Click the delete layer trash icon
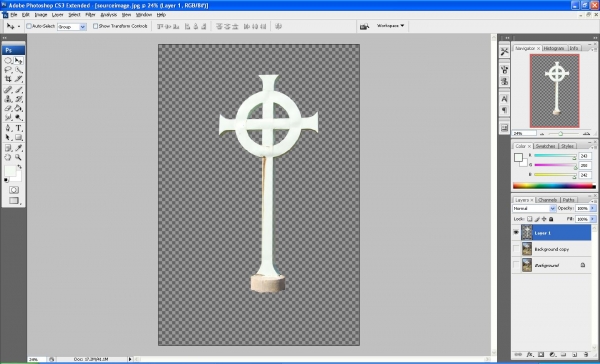The image size is (600, 364). pyautogui.click(x=585, y=355)
